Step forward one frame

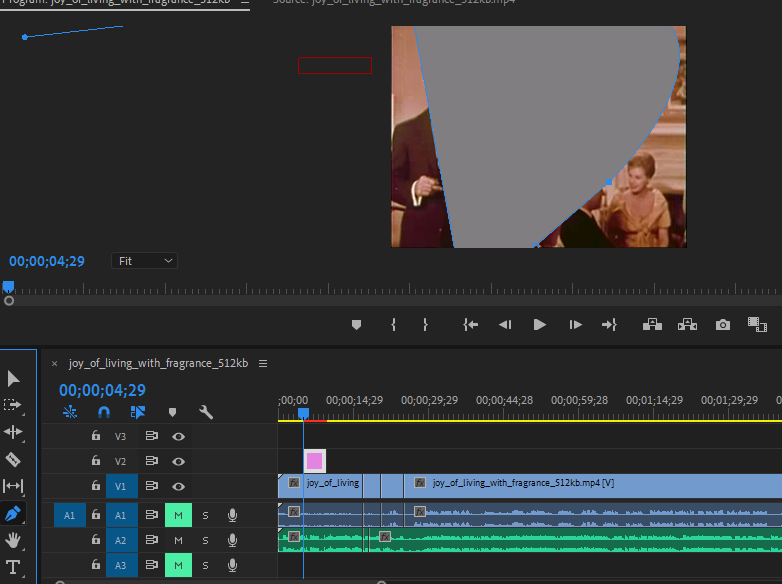[576, 325]
